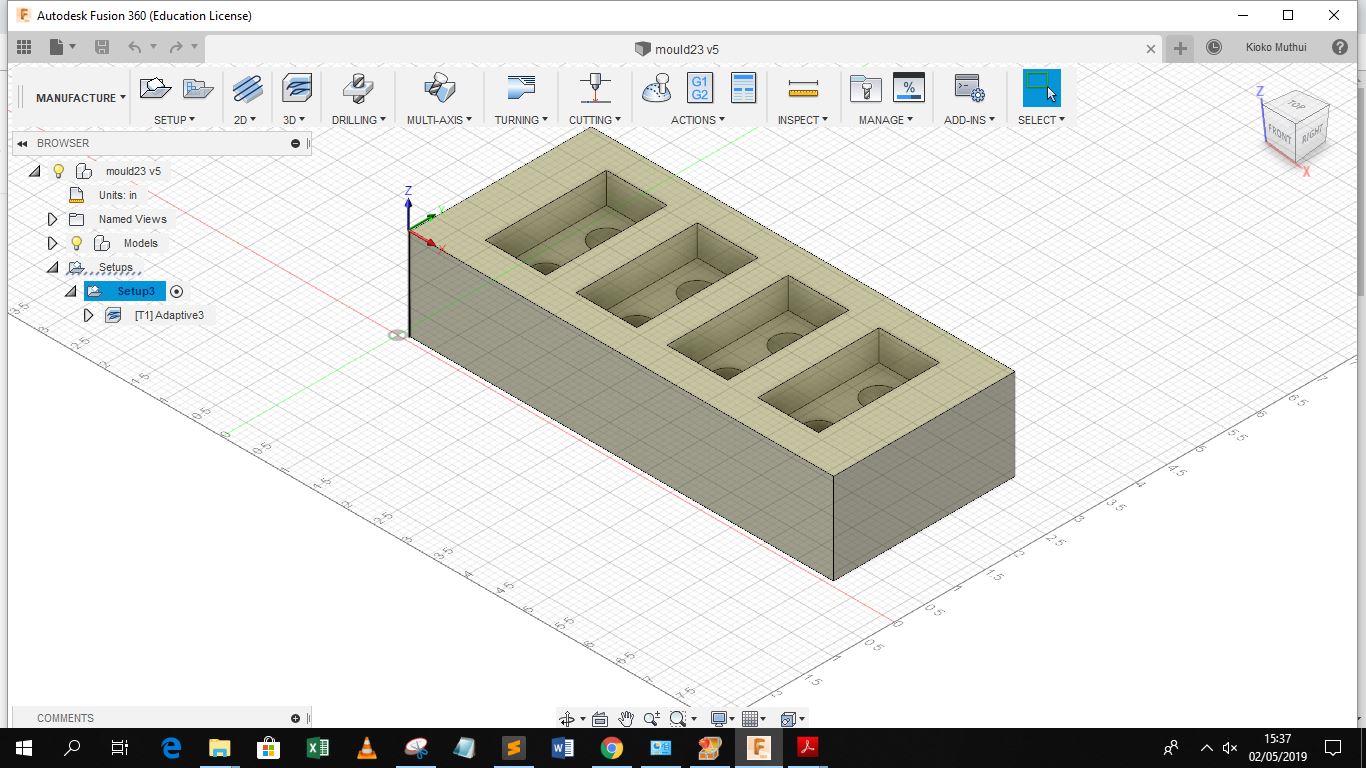Toggle the Models visibility light bulb
The width and height of the screenshot is (1366, 768).
tap(76, 243)
